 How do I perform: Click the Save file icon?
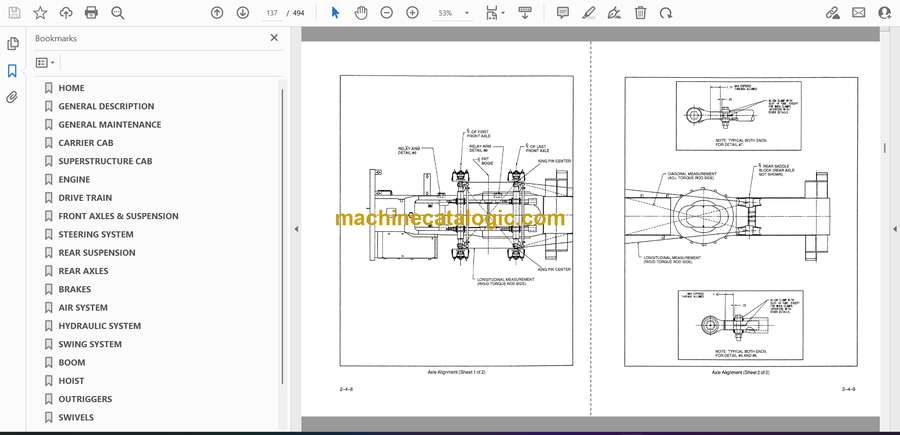(x=14, y=13)
